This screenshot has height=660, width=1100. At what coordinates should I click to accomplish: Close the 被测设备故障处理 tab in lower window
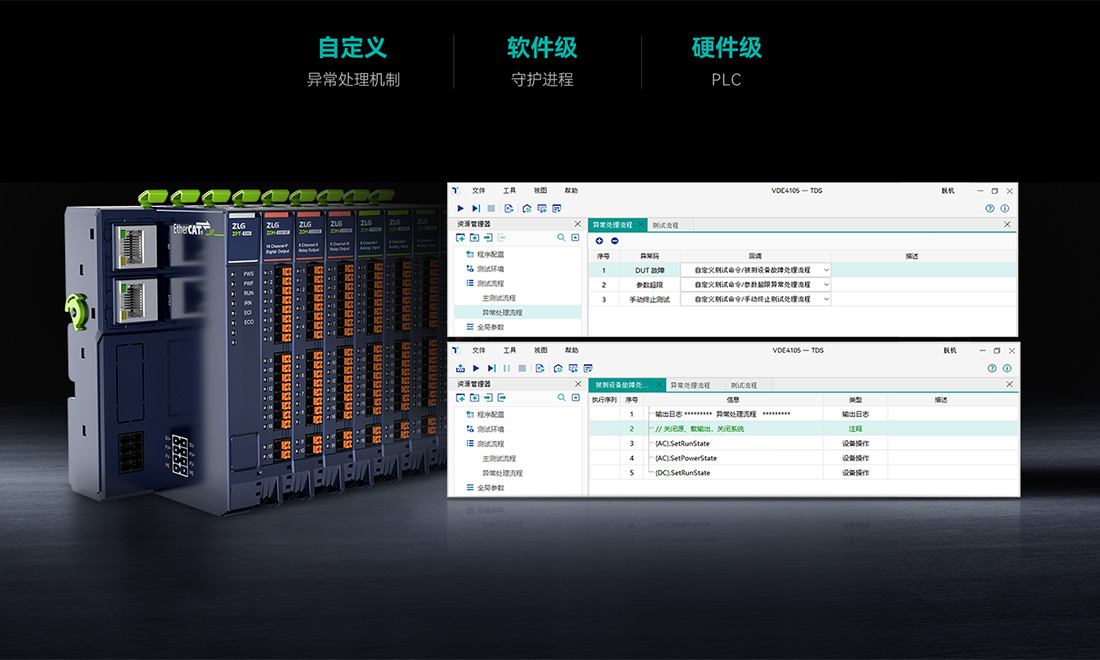point(659,385)
